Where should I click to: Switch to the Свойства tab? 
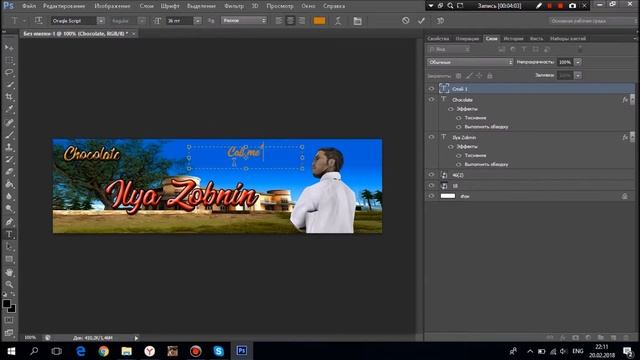438,39
